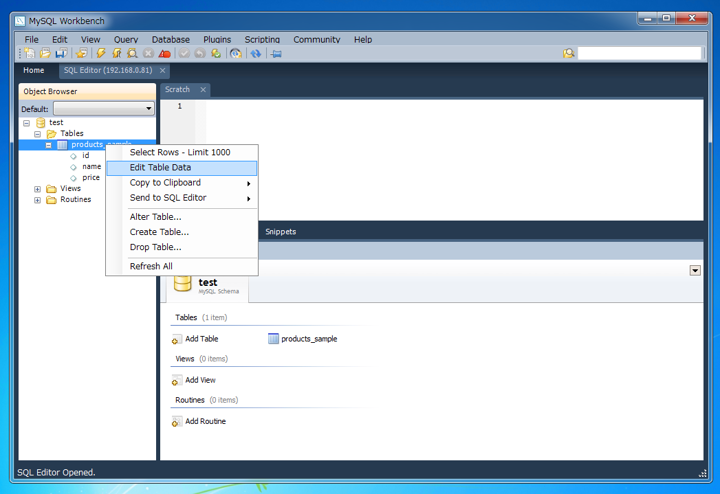This screenshot has width=720, height=494.
Task: Click the gray commit checkmark icon
Action: [184, 53]
